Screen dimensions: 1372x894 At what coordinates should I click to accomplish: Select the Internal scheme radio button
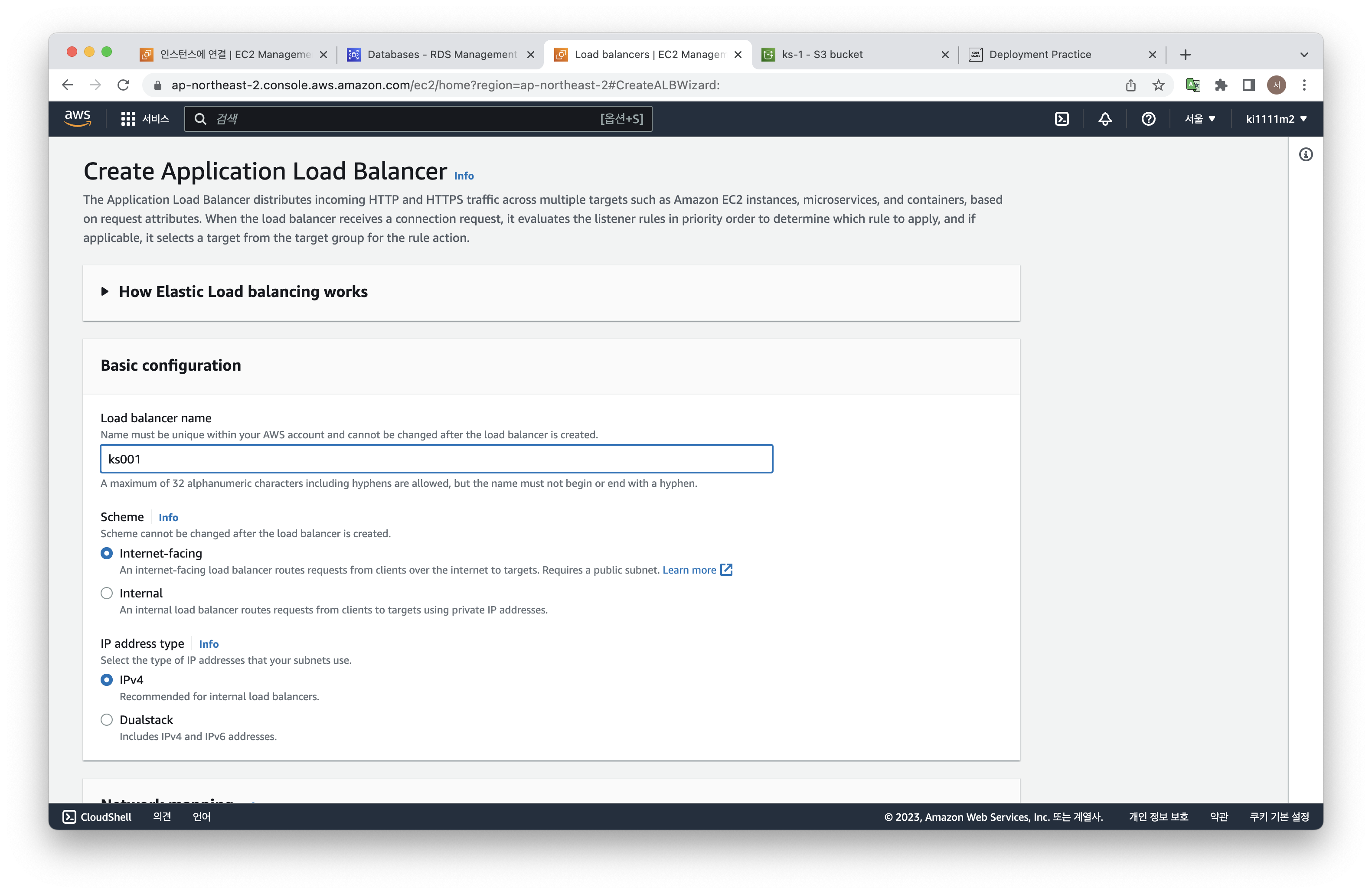[107, 593]
